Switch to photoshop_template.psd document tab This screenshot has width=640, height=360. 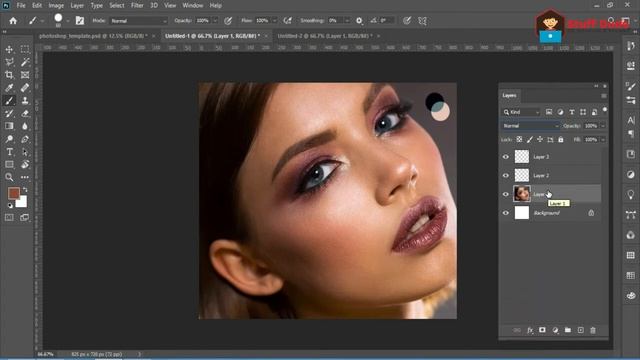(93, 36)
